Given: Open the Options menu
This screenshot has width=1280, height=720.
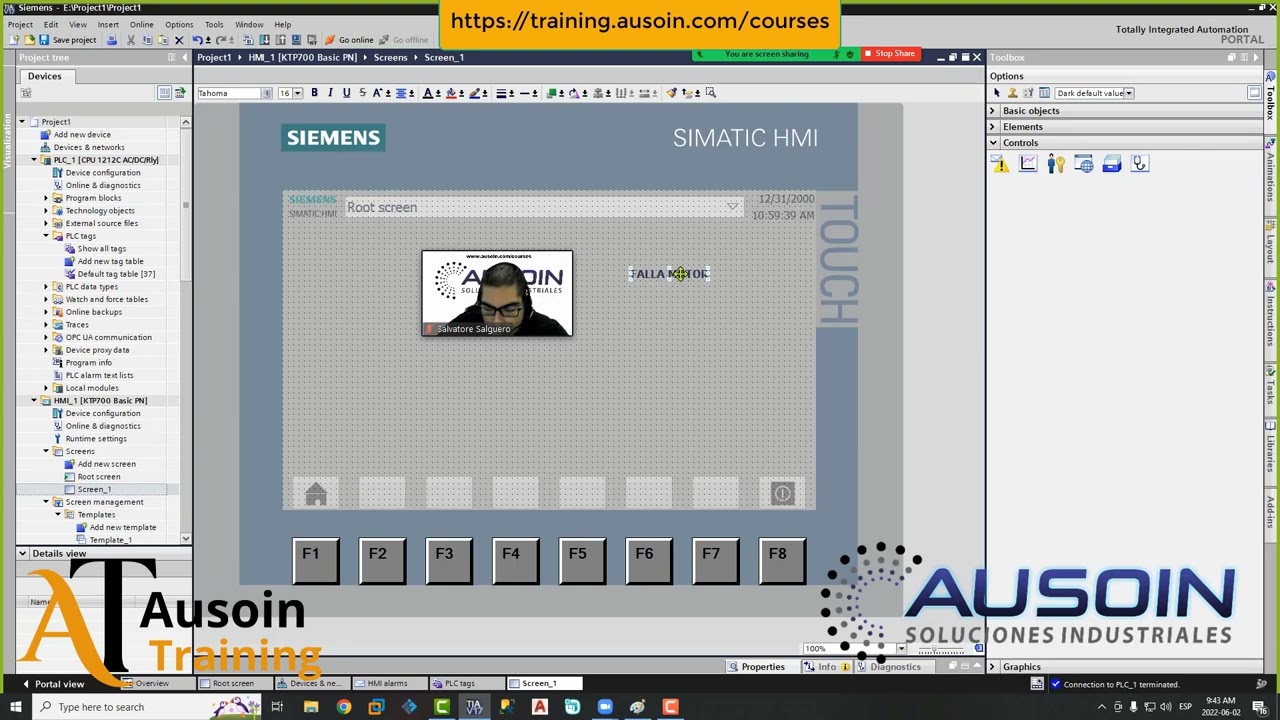Looking at the screenshot, I should pyautogui.click(x=179, y=24).
